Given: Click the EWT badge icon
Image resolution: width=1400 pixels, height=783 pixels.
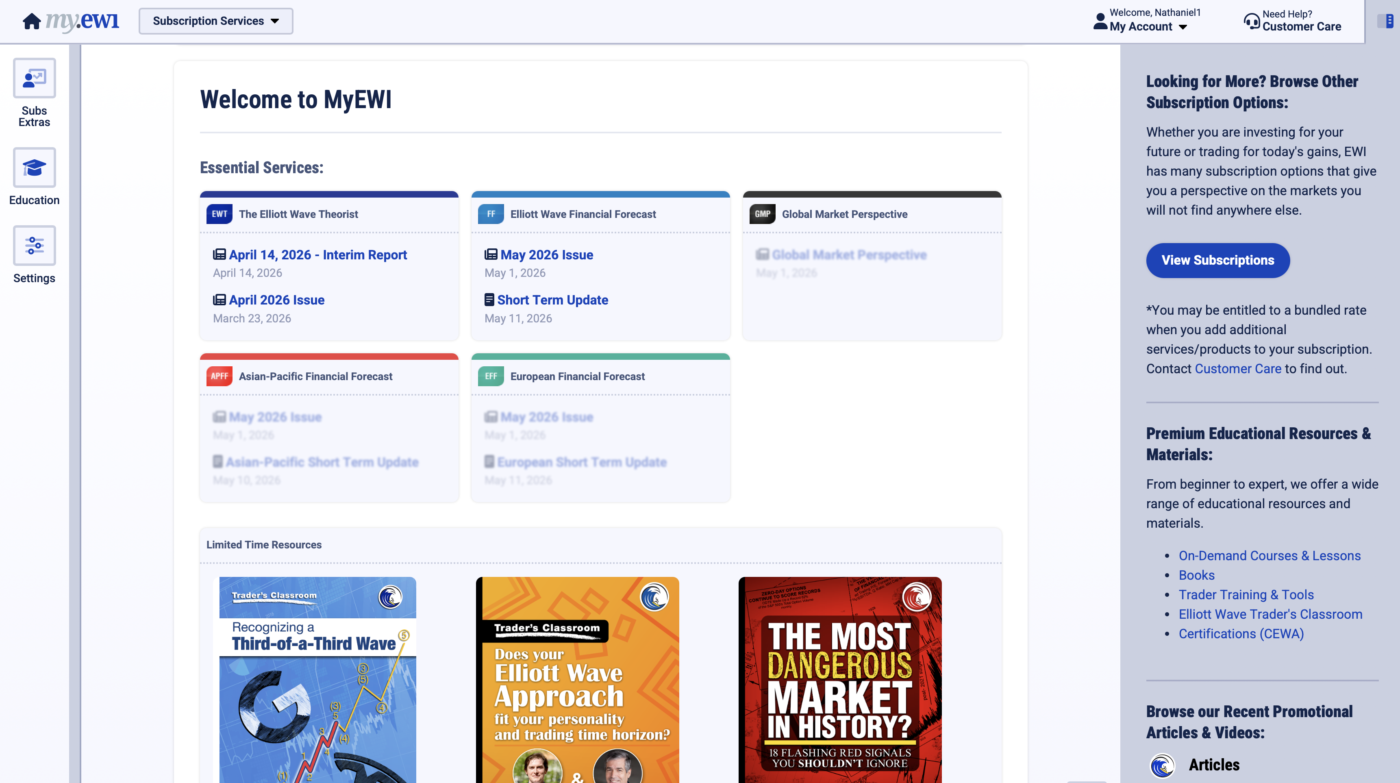Looking at the screenshot, I should point(220,214).
